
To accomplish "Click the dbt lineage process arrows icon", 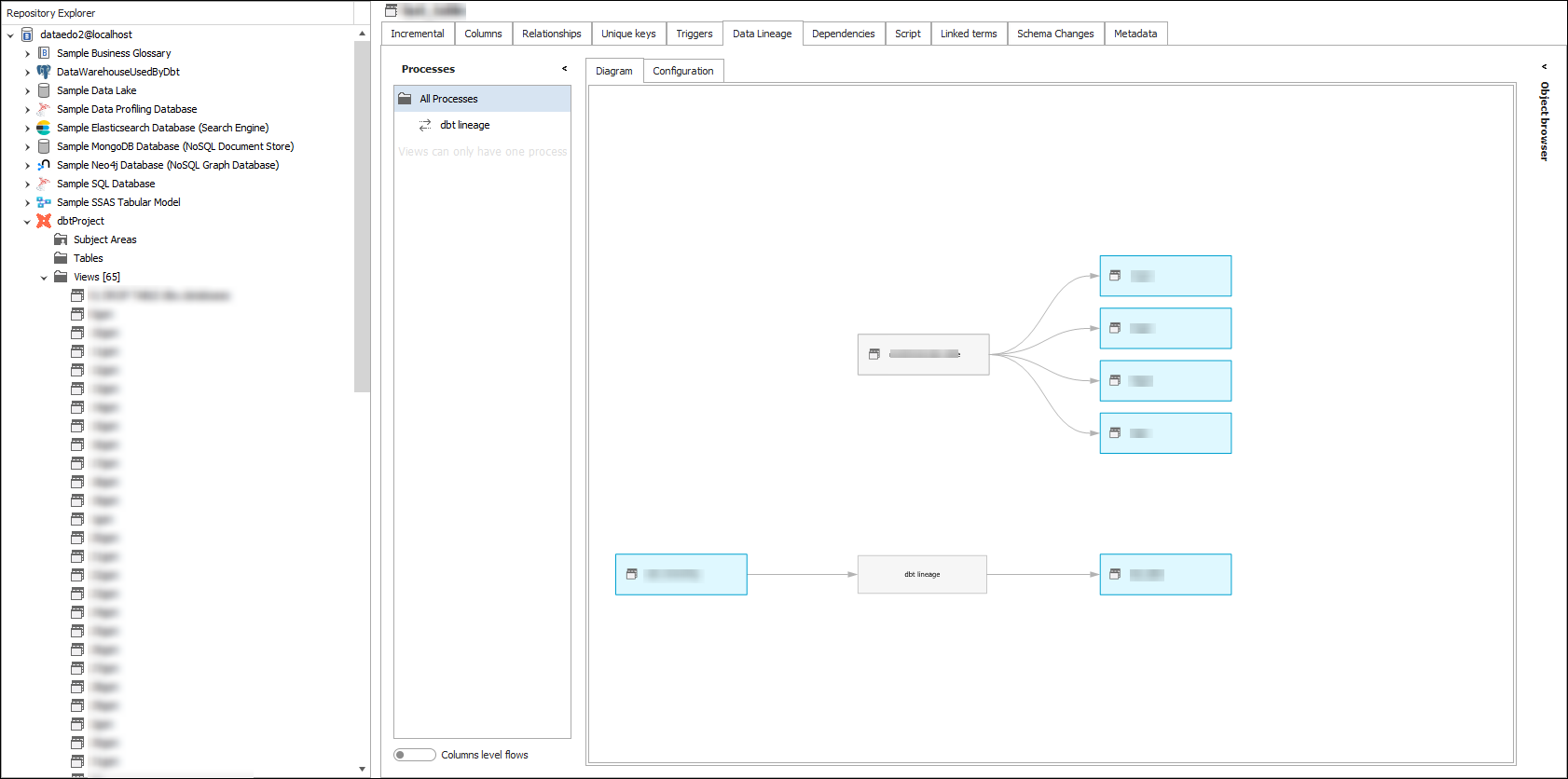I will (425, 125).
